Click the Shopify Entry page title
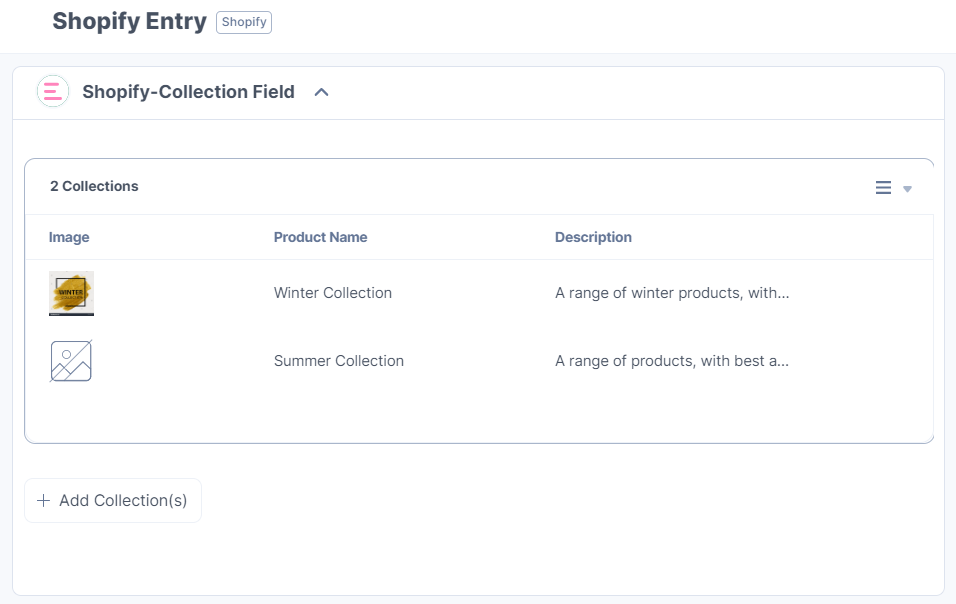The width and height of the screenshot is (956, 604). 129,20
